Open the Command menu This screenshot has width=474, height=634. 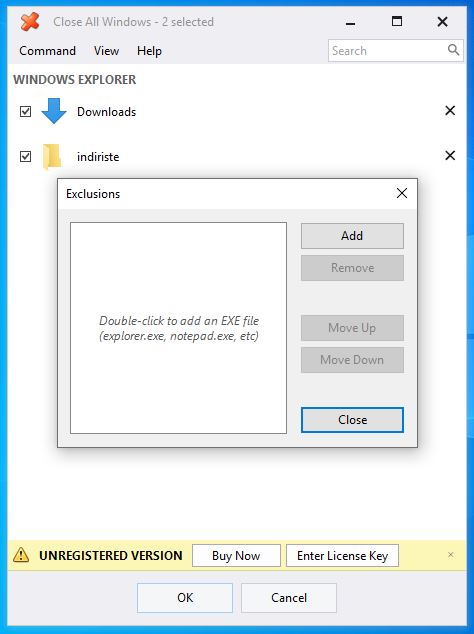tap(47, 51)
